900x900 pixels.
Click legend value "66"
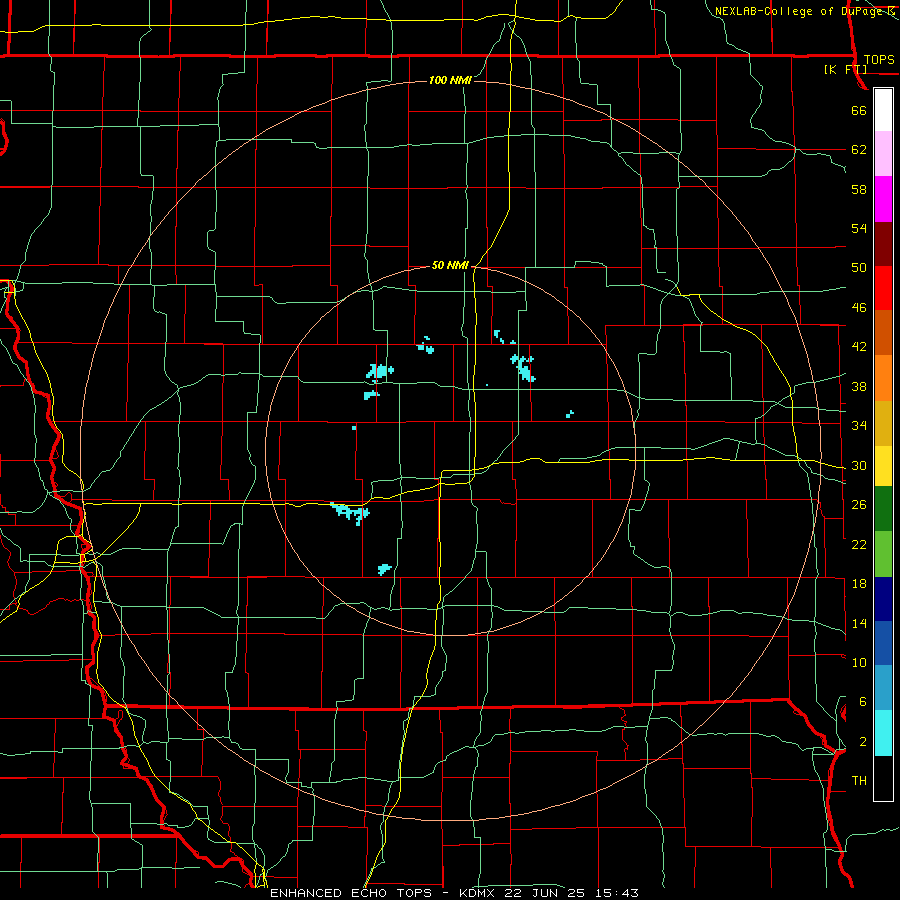point(859,111)
